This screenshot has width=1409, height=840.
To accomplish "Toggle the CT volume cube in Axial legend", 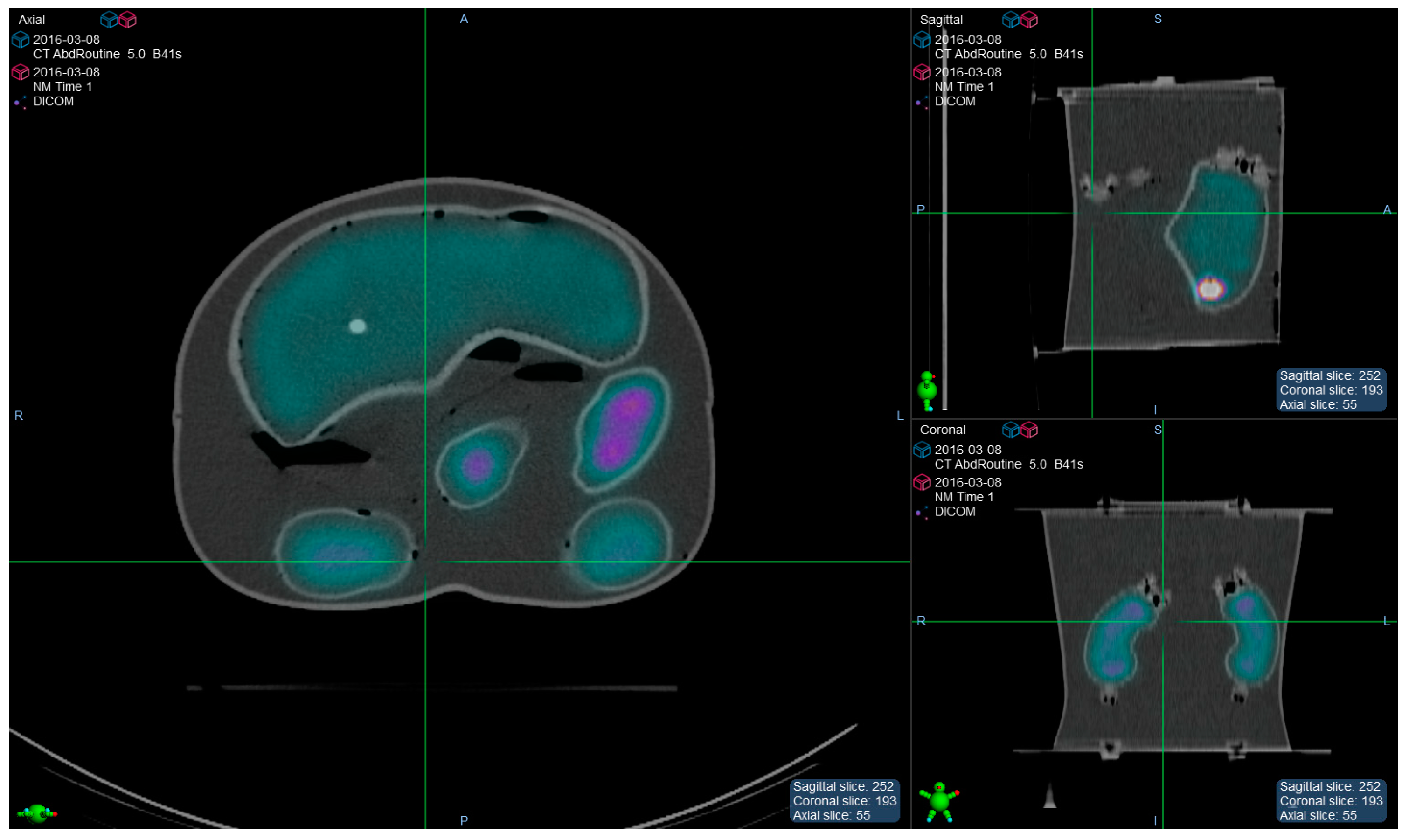I will [21, 40].
